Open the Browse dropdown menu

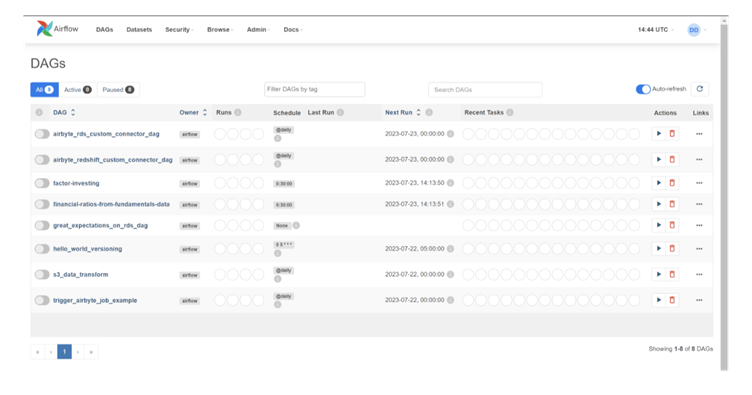220,30
